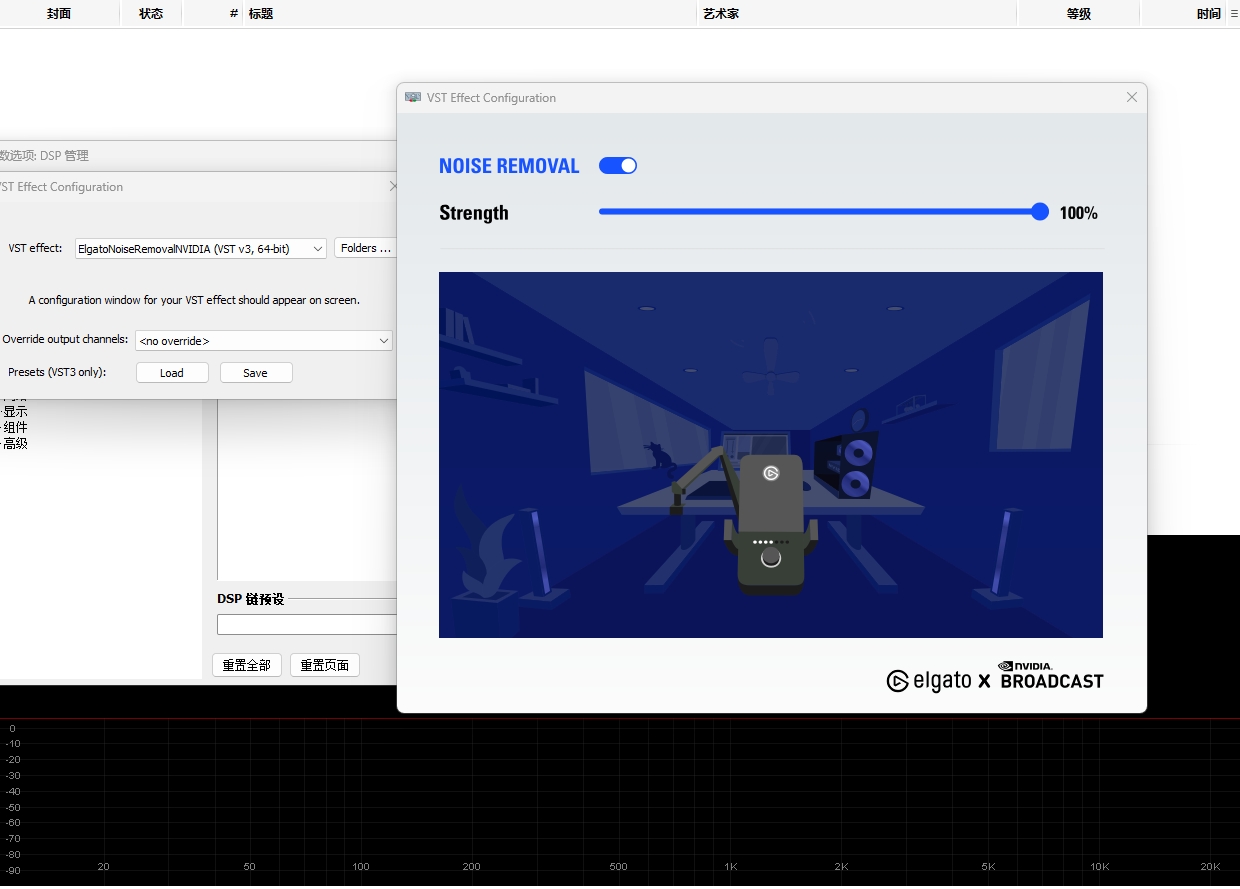Toggle the Noise Removal switch
Screen dimensions: 1240x889
(x=617, y=166)
